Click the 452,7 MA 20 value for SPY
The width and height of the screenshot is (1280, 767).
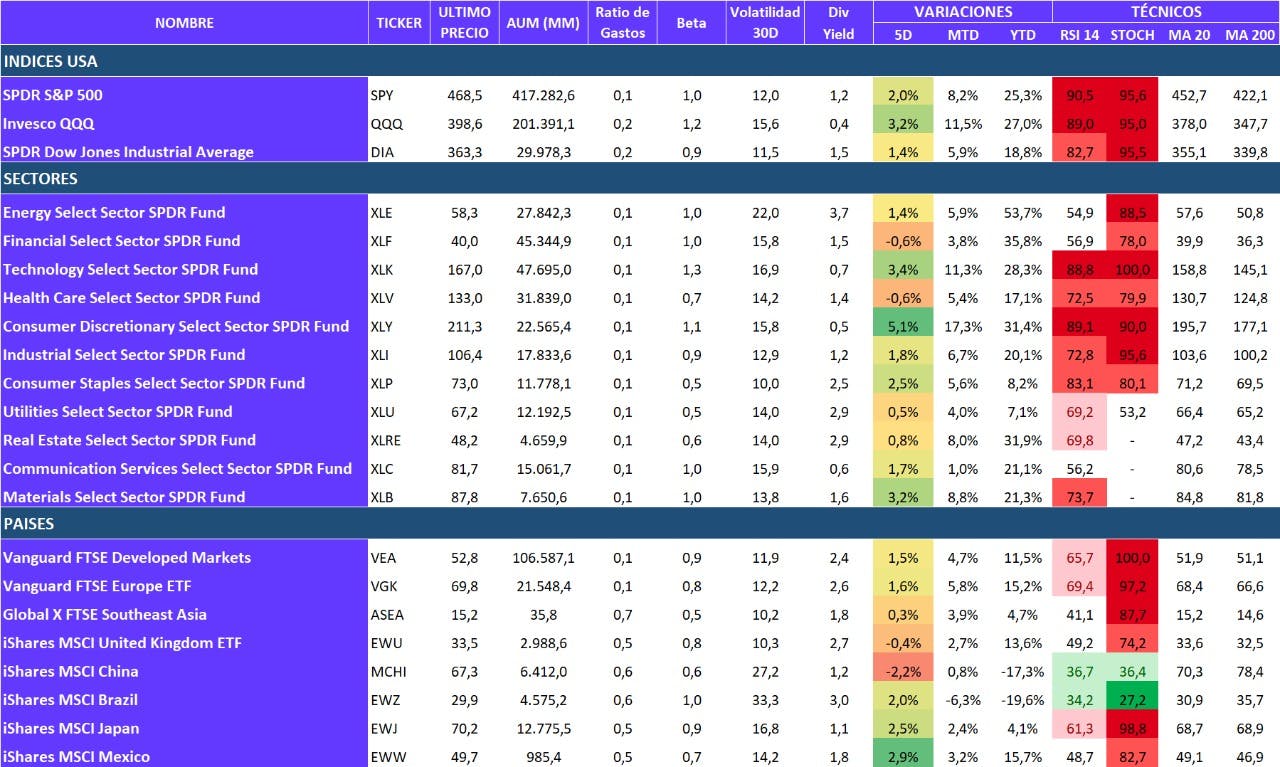click(1189, 96)
